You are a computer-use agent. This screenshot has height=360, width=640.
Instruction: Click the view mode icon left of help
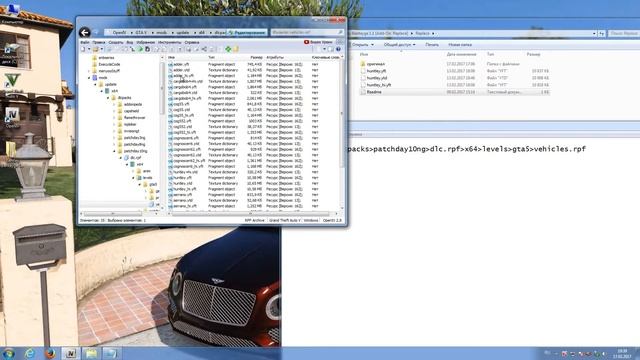point(331,49)
